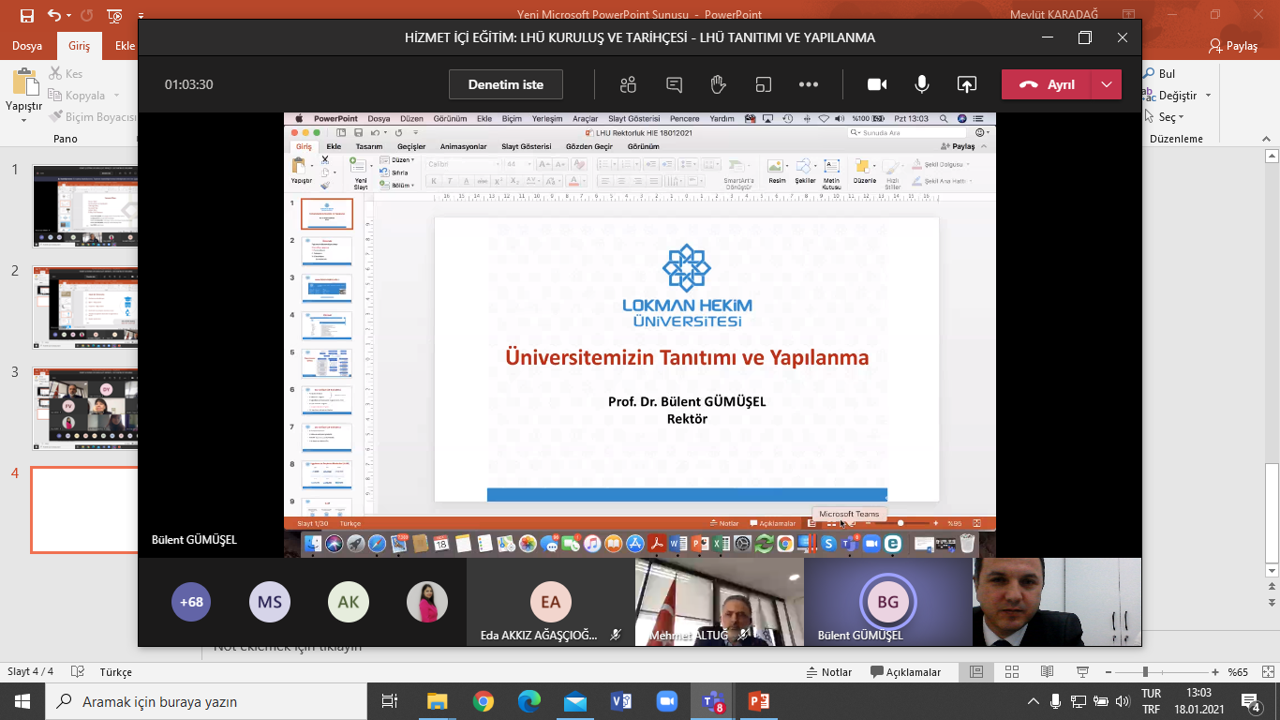Viewport: 1280px width, 720px height.
Task: Toggle the microphone mute in Teams
Action: (922, 85)
